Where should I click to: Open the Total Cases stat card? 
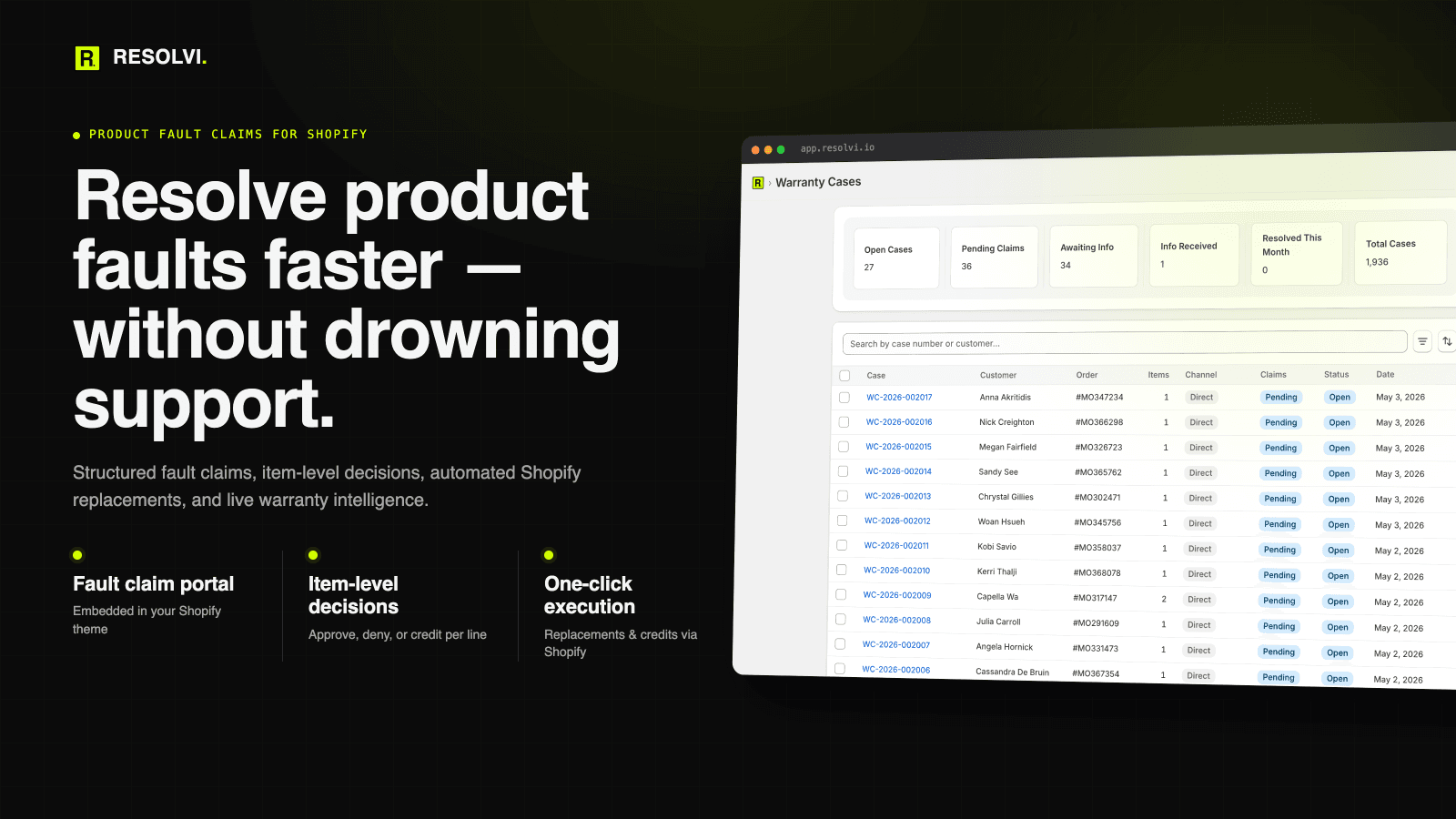click(1400, 253)
